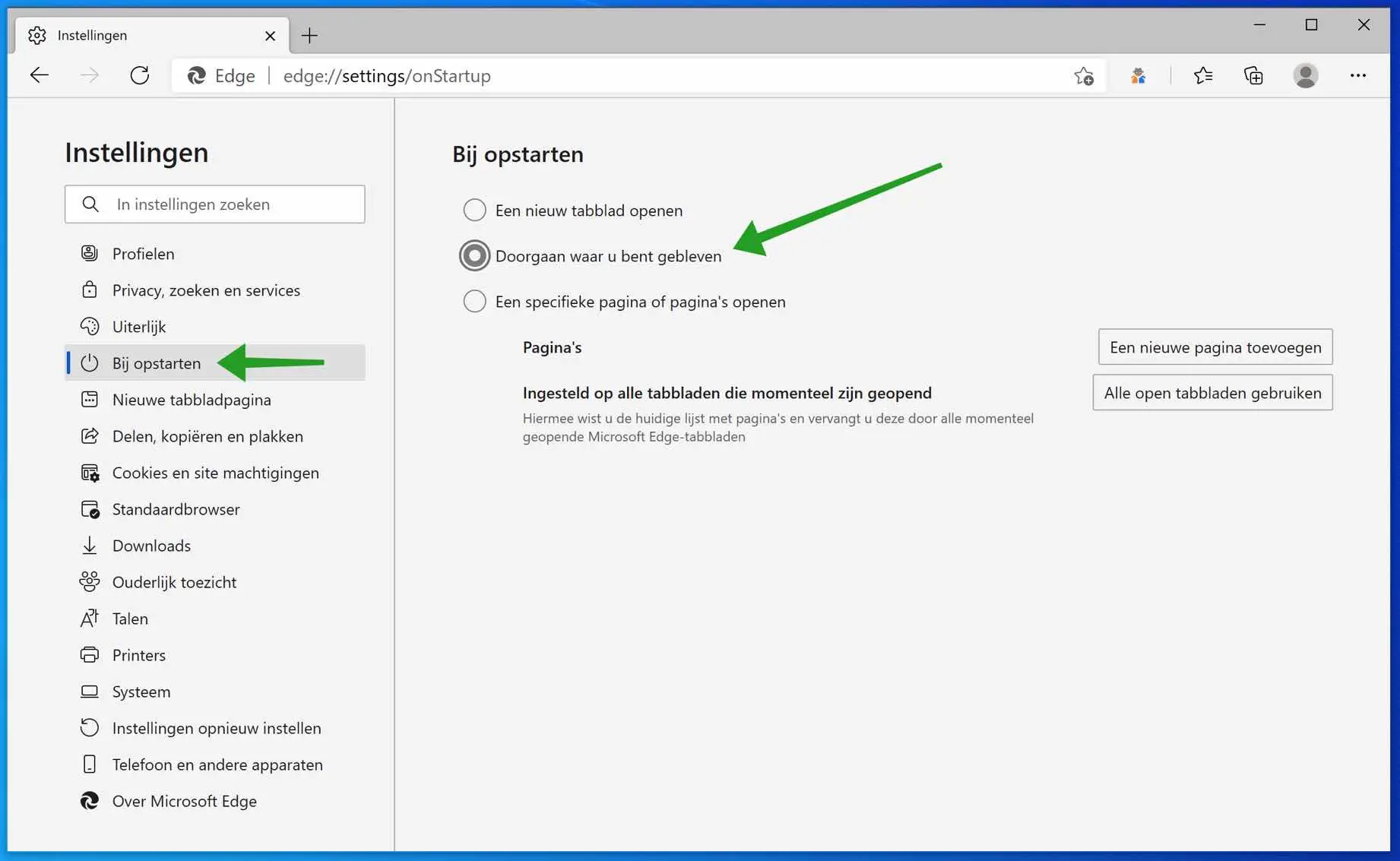Image resolution: width=1400 pixels, height=861 pixels.
Task: Open Over Microsoft Edge page
Action: point(215,800)
